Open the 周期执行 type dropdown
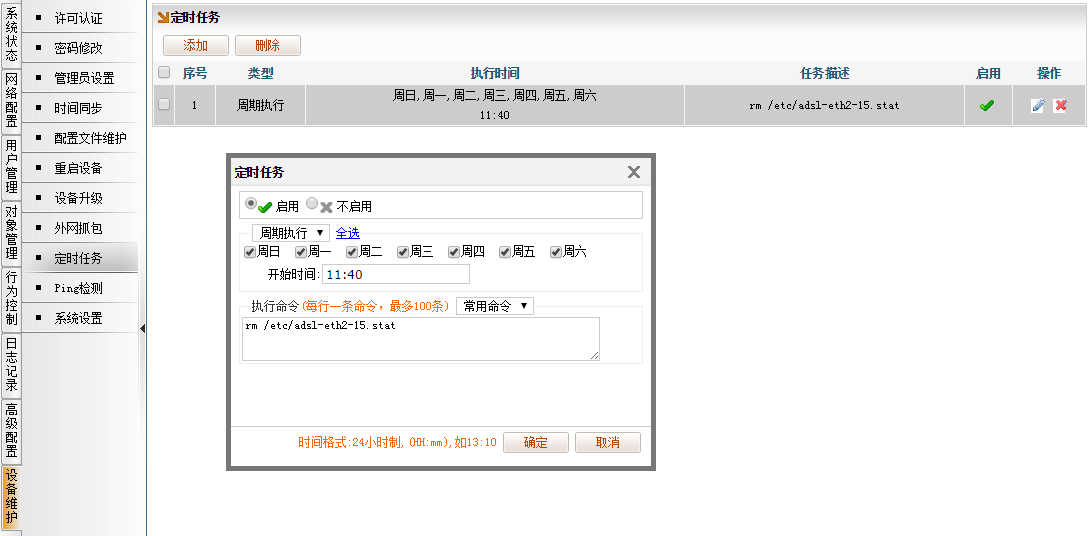The width and height of the screenshot is (1091, 536). 291,232
